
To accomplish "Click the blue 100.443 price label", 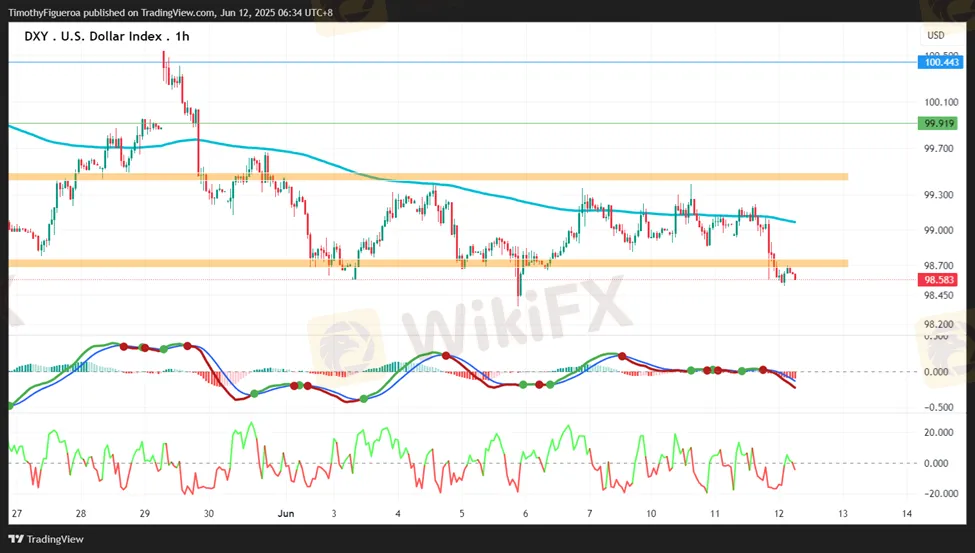I will point(942,62).
